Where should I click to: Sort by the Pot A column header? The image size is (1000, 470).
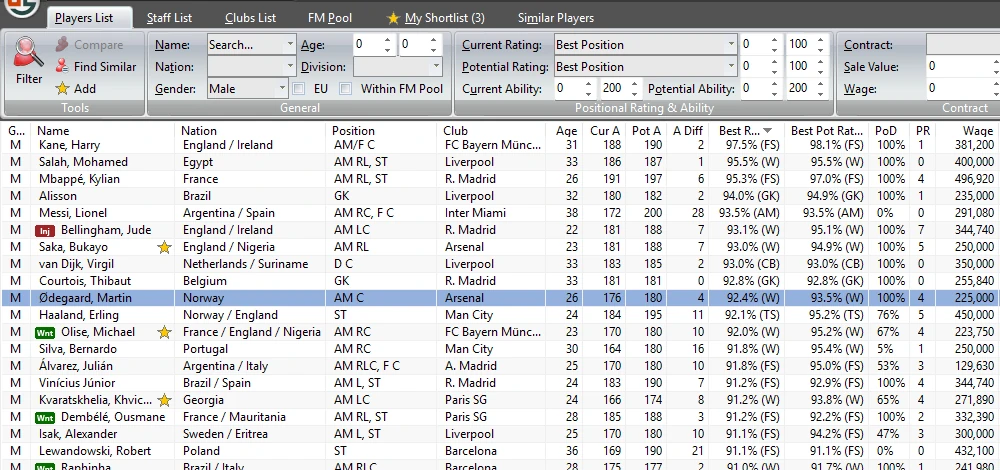[x=646, y=131]
